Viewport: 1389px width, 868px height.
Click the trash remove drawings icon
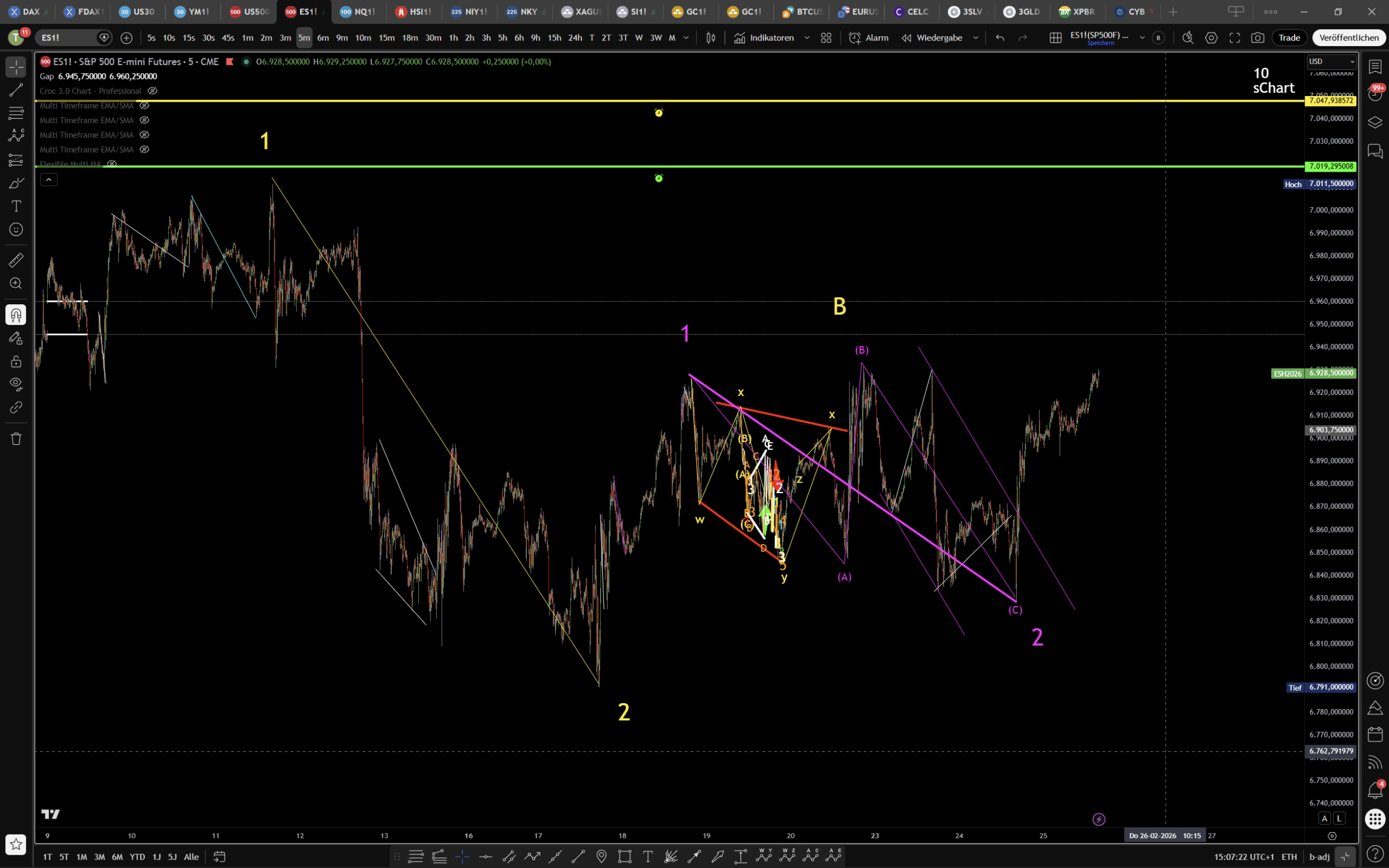click(x=16, y=439)
